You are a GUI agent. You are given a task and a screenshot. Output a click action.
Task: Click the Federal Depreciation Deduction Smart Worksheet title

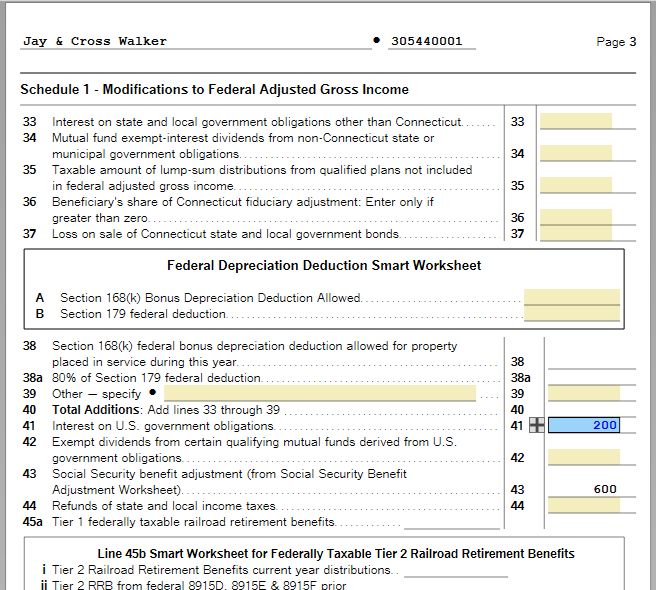pos(324,265)
